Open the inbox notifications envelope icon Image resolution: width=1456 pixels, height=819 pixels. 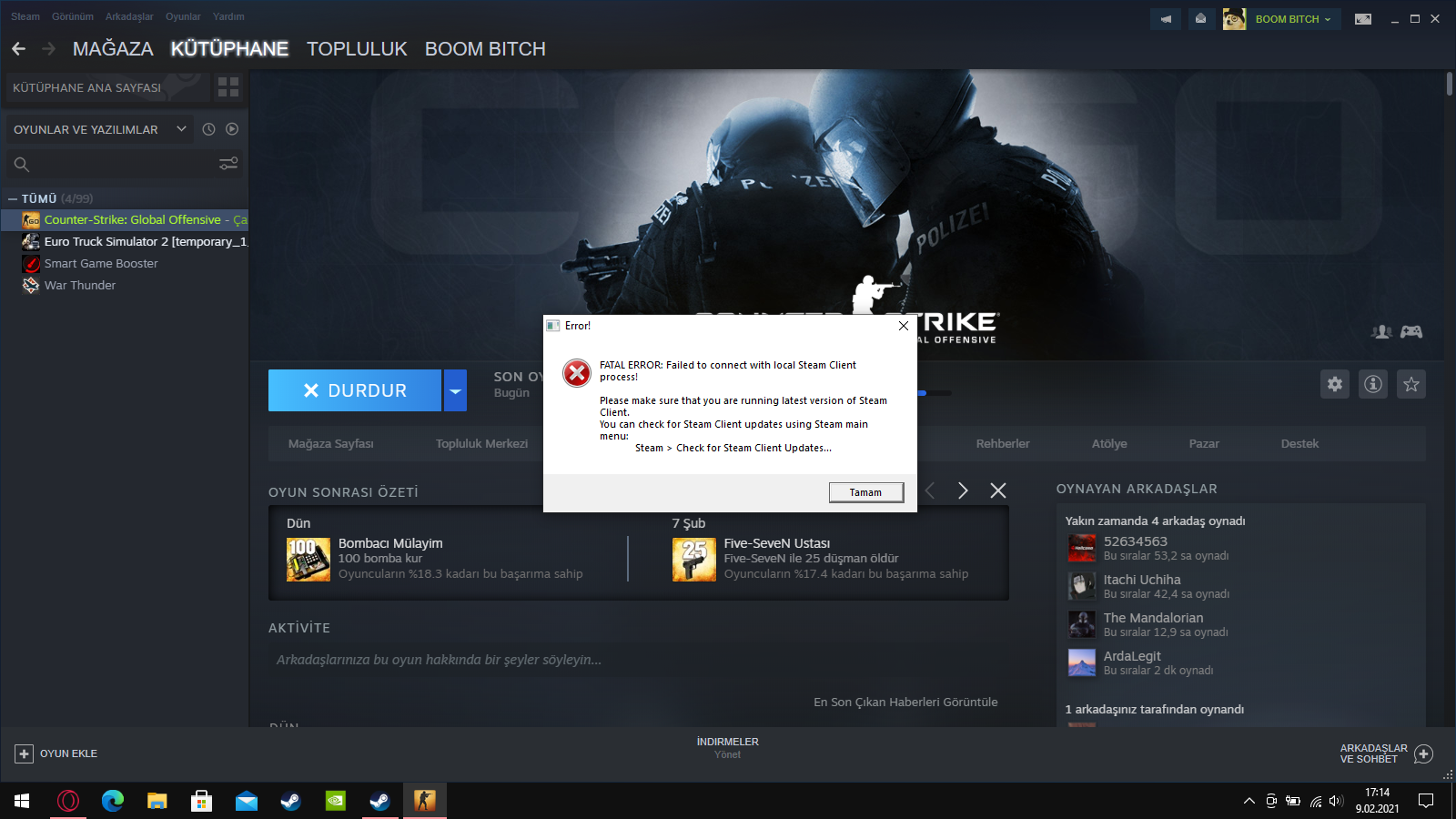(x=1201, y=19)
